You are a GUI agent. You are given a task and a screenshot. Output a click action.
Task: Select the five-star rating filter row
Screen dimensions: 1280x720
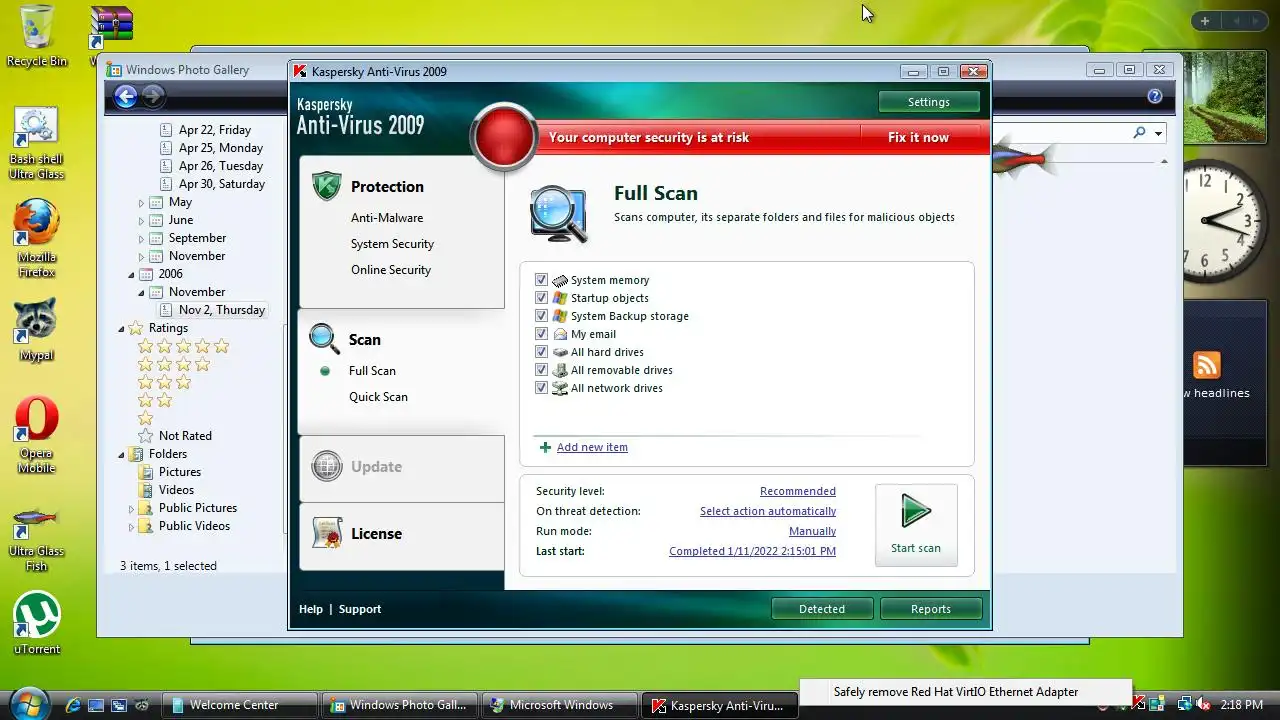pos(183,346)
